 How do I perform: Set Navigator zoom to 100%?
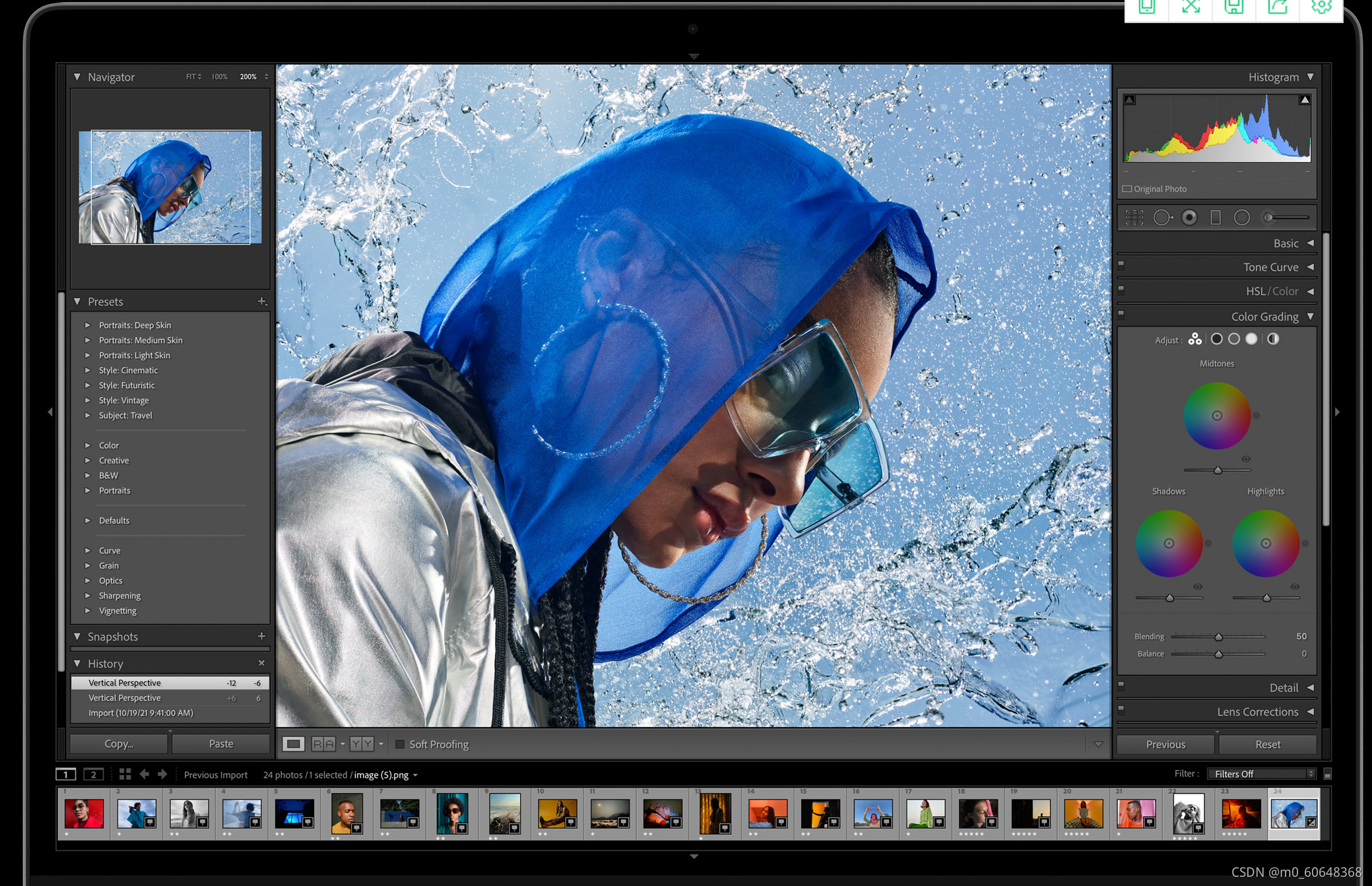click(x=220, y=77)
